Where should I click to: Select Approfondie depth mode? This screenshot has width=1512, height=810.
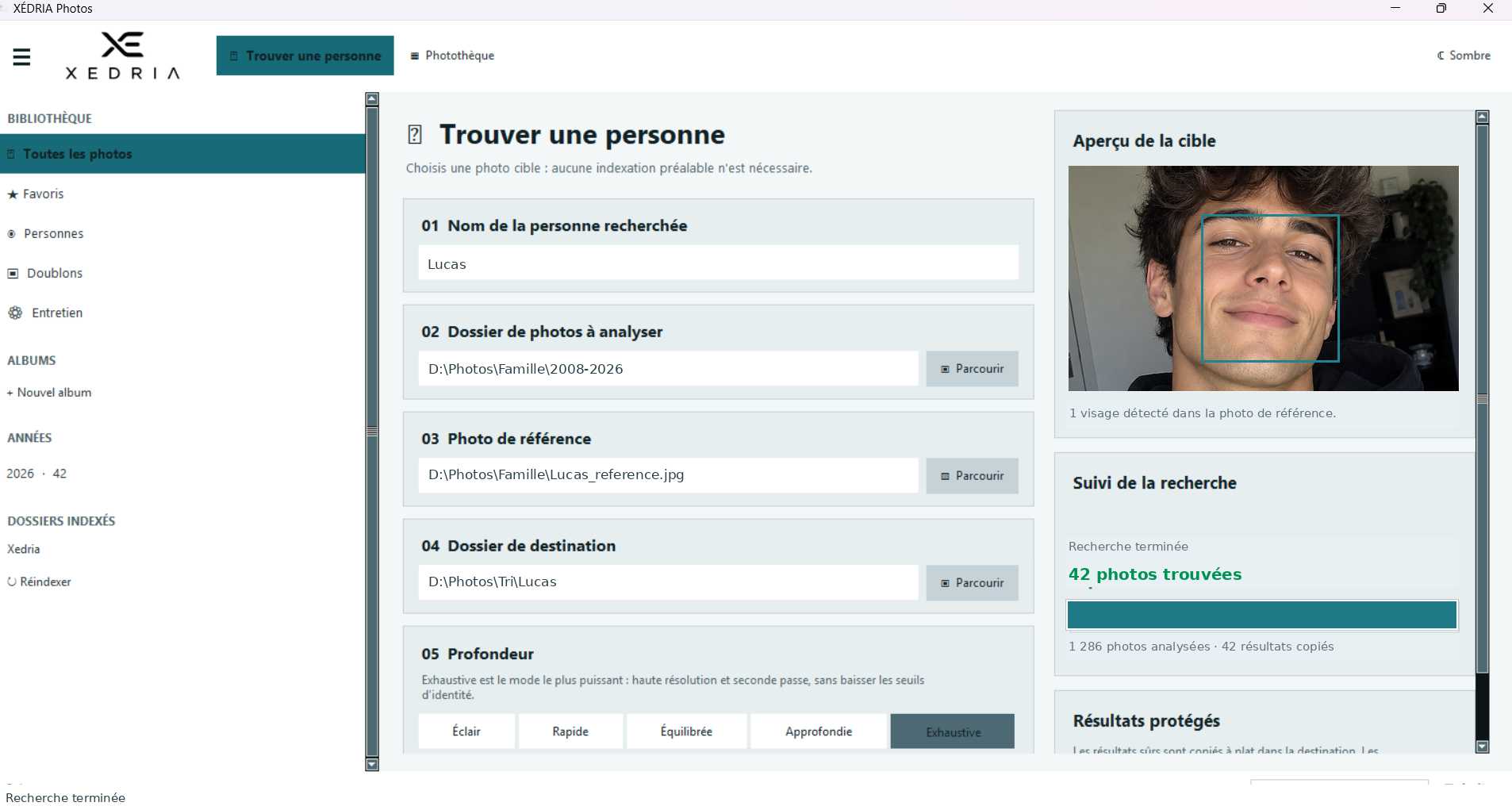click(819, 731)
